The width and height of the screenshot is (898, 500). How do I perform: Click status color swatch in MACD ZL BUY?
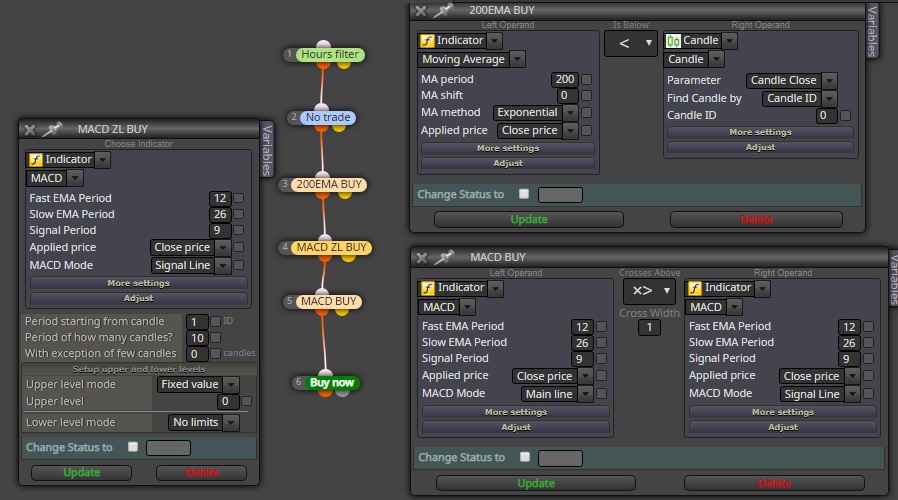pyautogui.click(x=168, y=448)
